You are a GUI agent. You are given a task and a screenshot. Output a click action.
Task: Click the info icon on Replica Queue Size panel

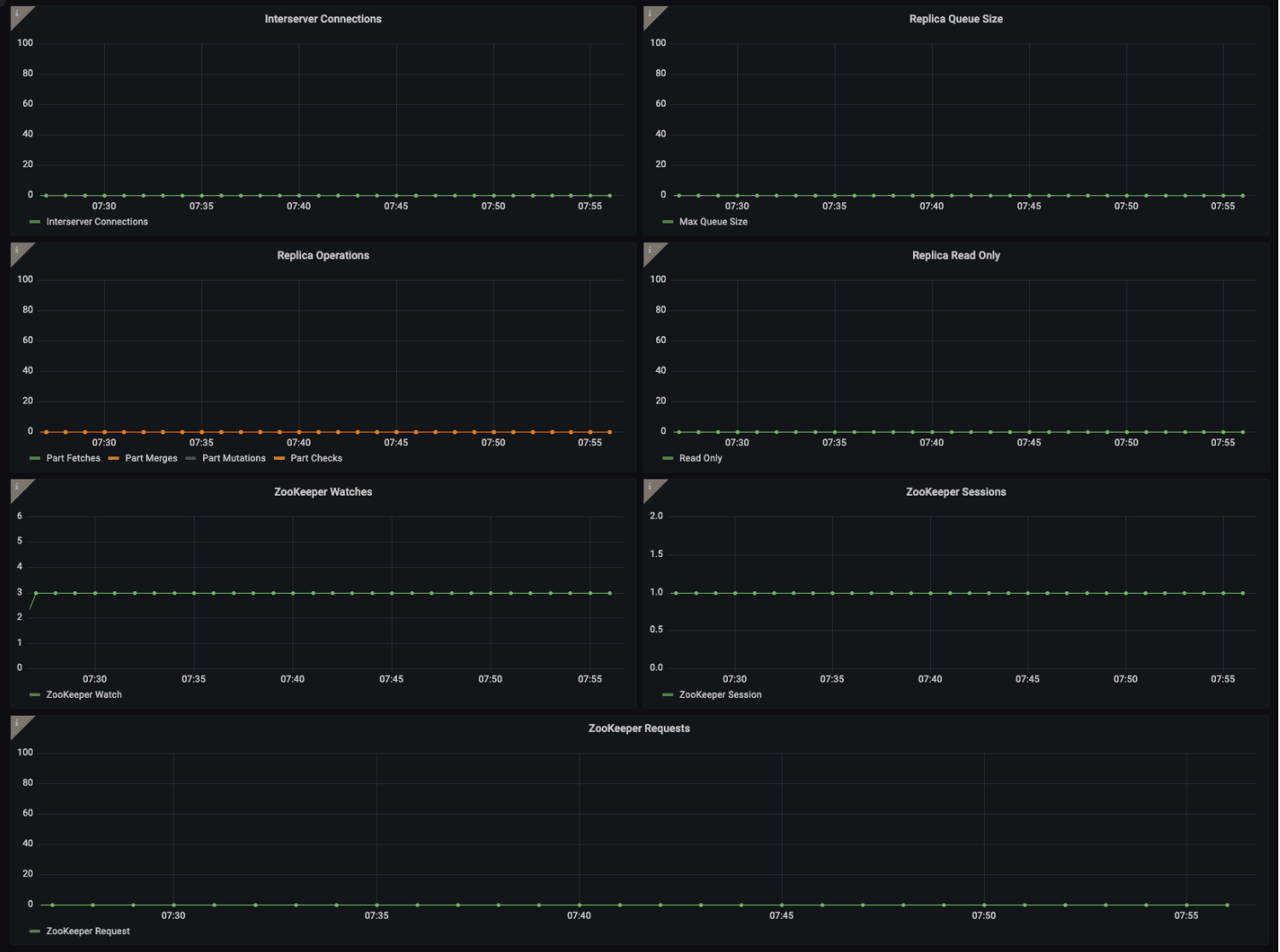coord(649,11)
